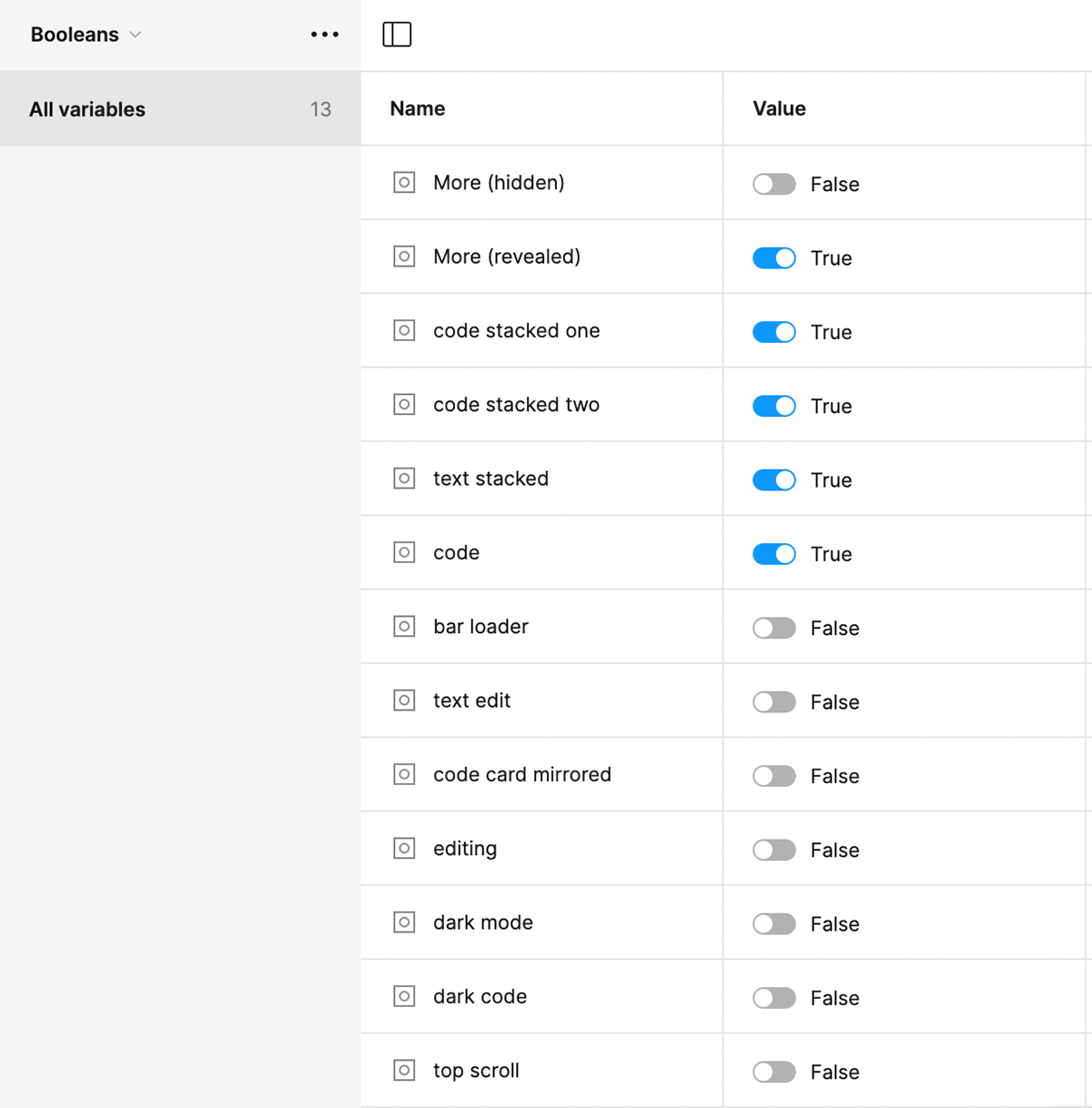The image size is (1092, 1108).
Task: Click boolean icon beside code stacked one
Action: tap(404, 330)
